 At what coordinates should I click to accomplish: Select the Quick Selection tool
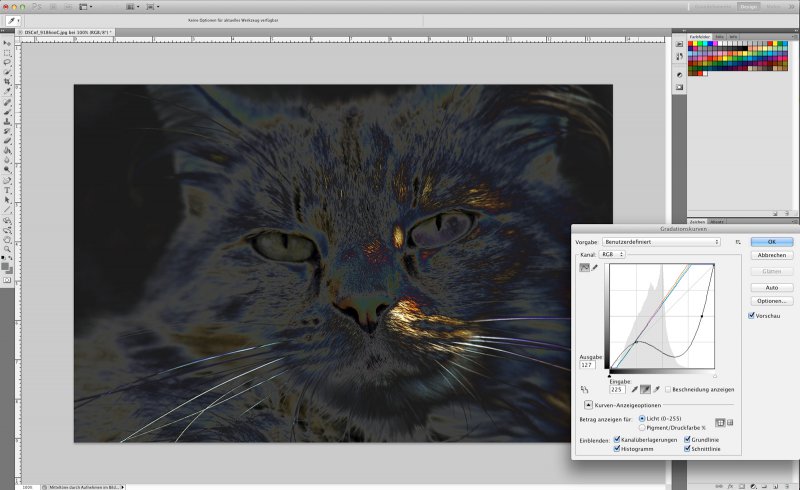coord(7,72)
